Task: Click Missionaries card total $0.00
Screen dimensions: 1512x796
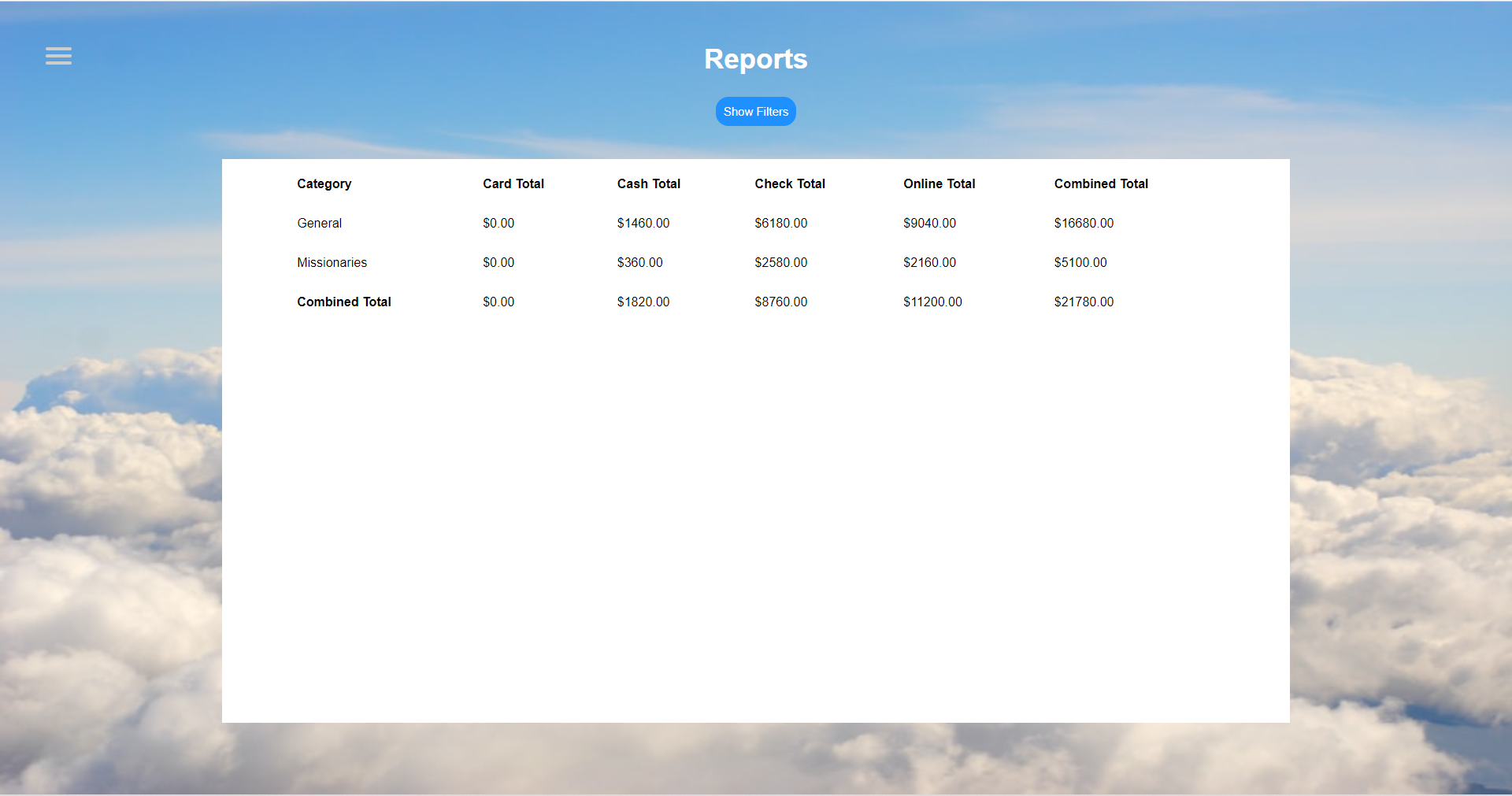Action: pos(498,262)
